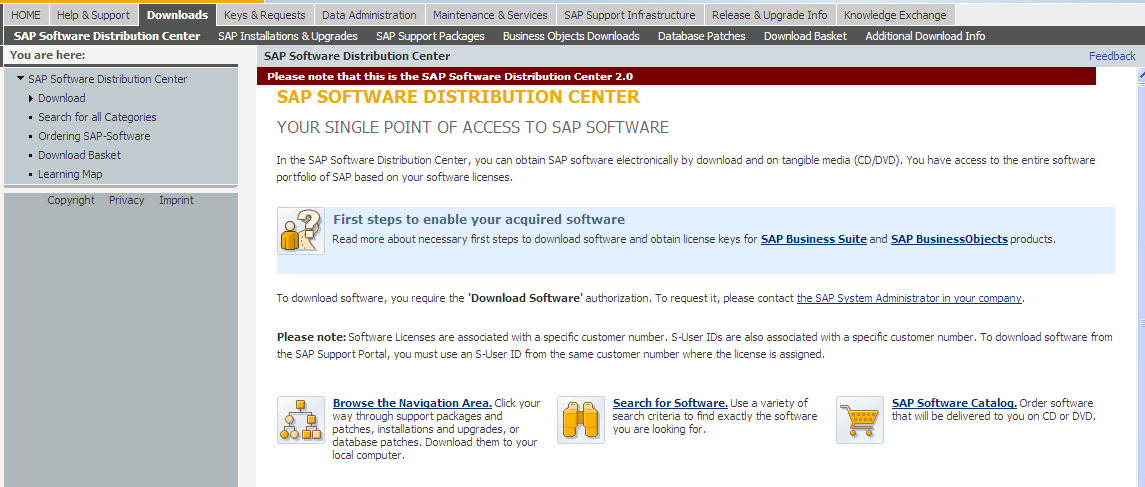Open the HOME tab

(x=26, y=15)
